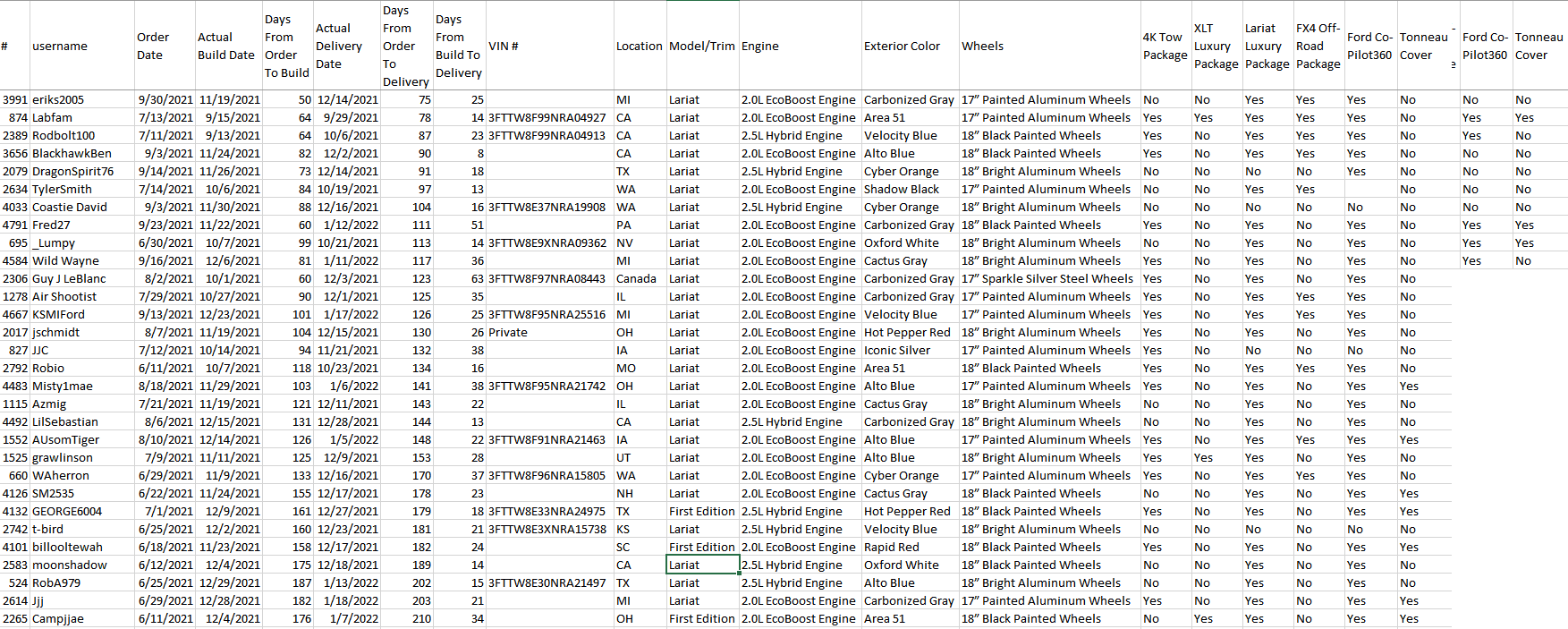1568x629 pixels.
Task: Select the Days From Build To Delivery header
Action: [x=460, y=46]
